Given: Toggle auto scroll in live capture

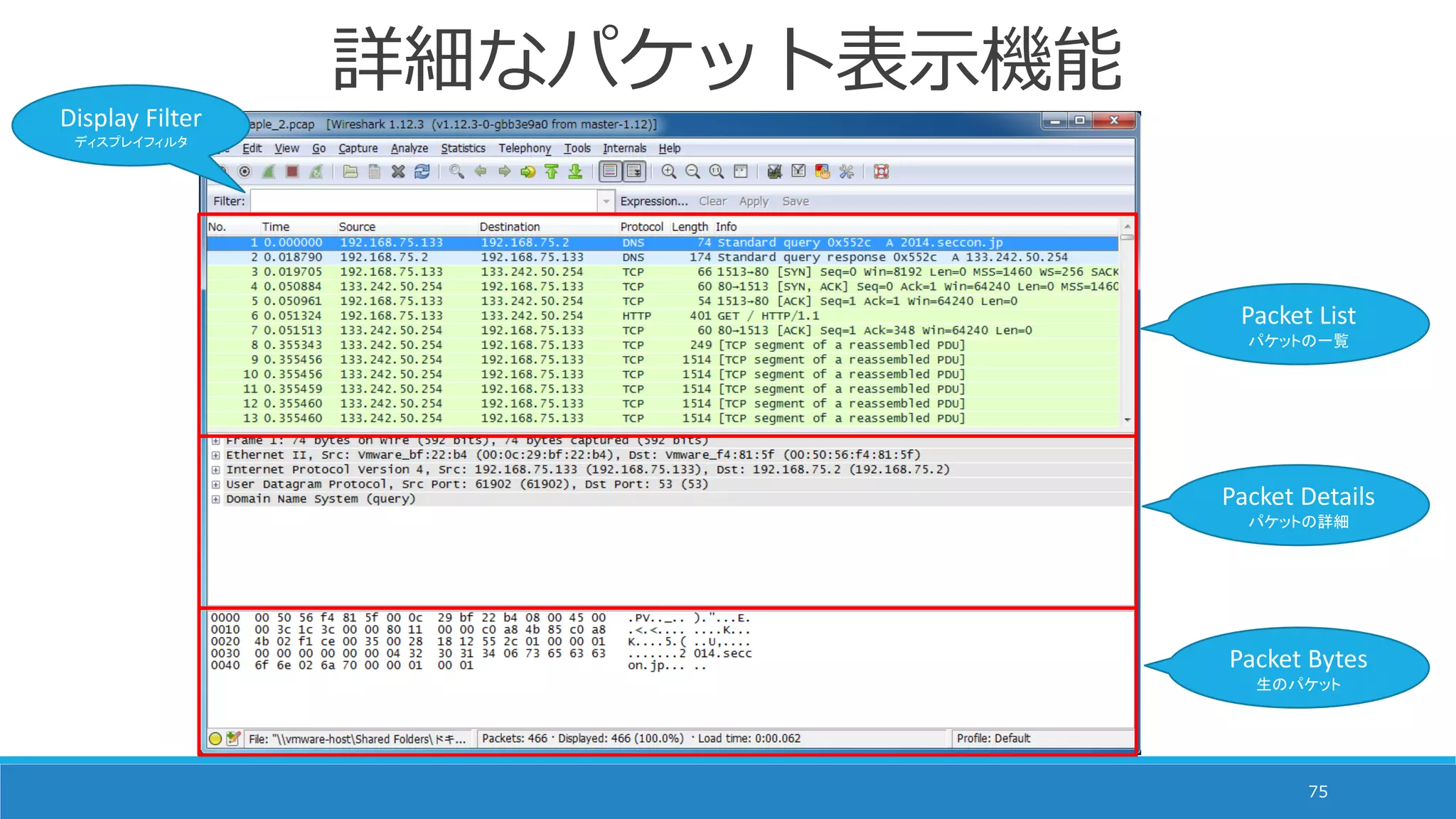Looking at the screenshot, I should point(634,171).
